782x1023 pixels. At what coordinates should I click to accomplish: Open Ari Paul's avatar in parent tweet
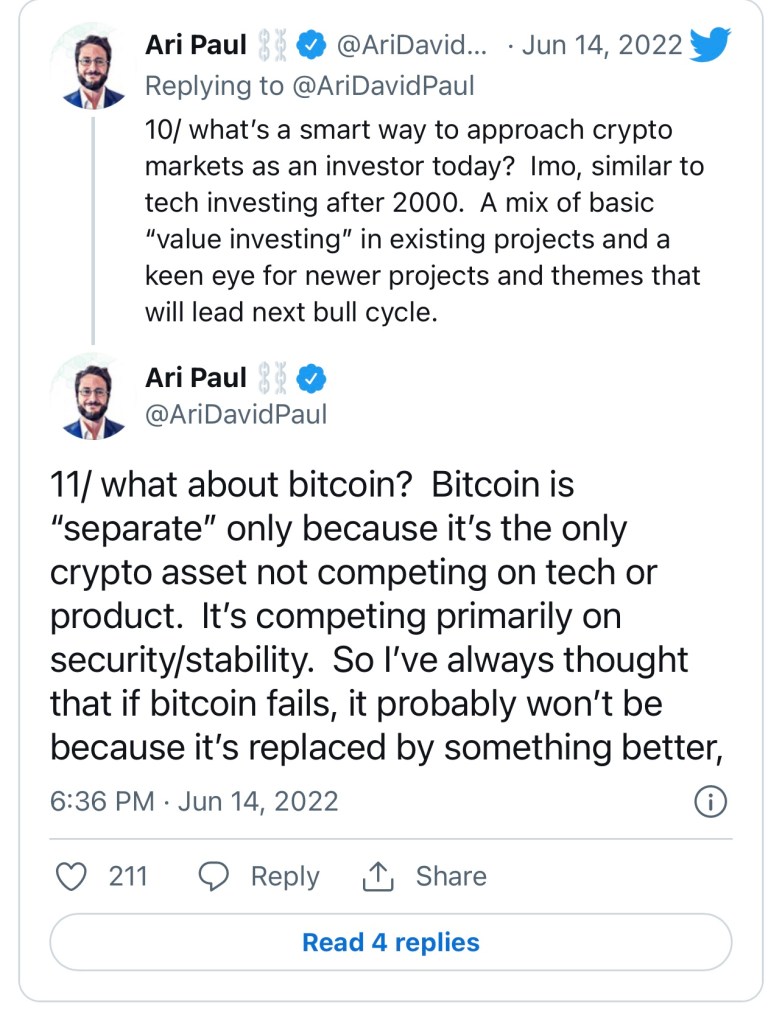pos(92,64)
